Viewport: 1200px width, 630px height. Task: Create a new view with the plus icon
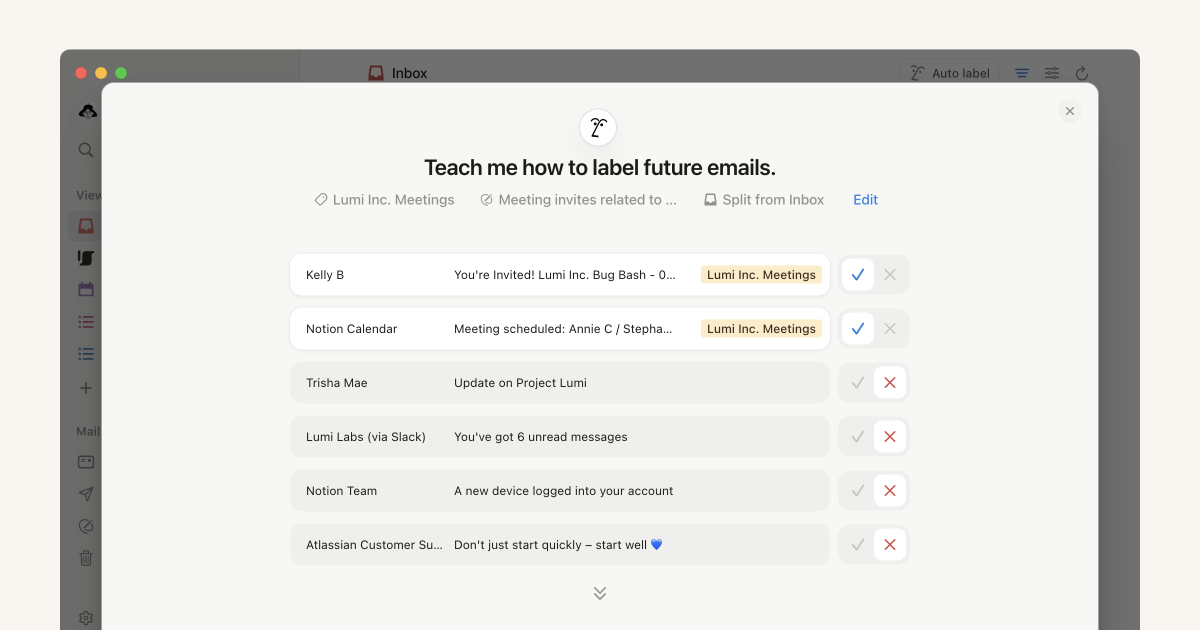tap(86, 389)
